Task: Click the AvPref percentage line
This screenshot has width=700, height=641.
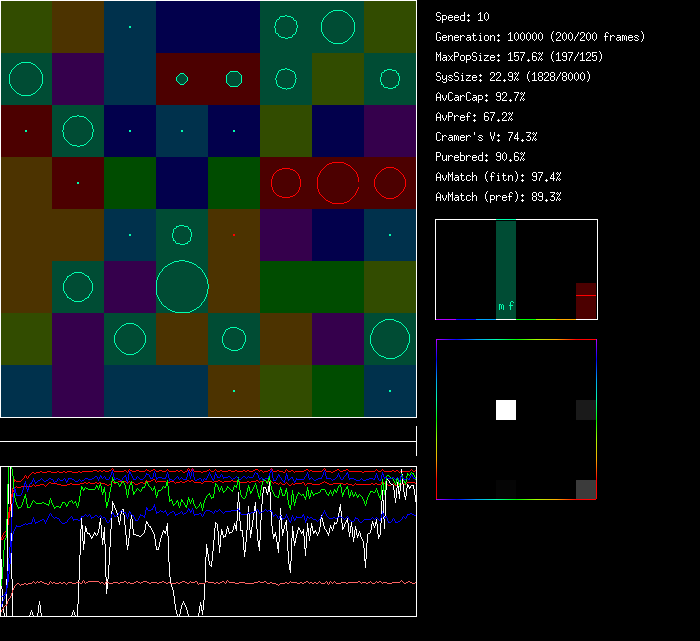Action: click(x=474, y=117)
